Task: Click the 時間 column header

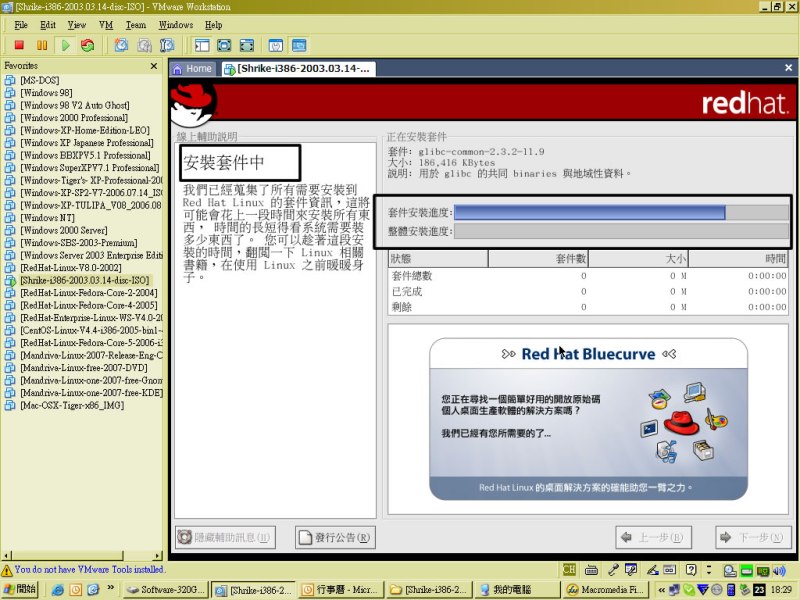Action: point(738,259)
